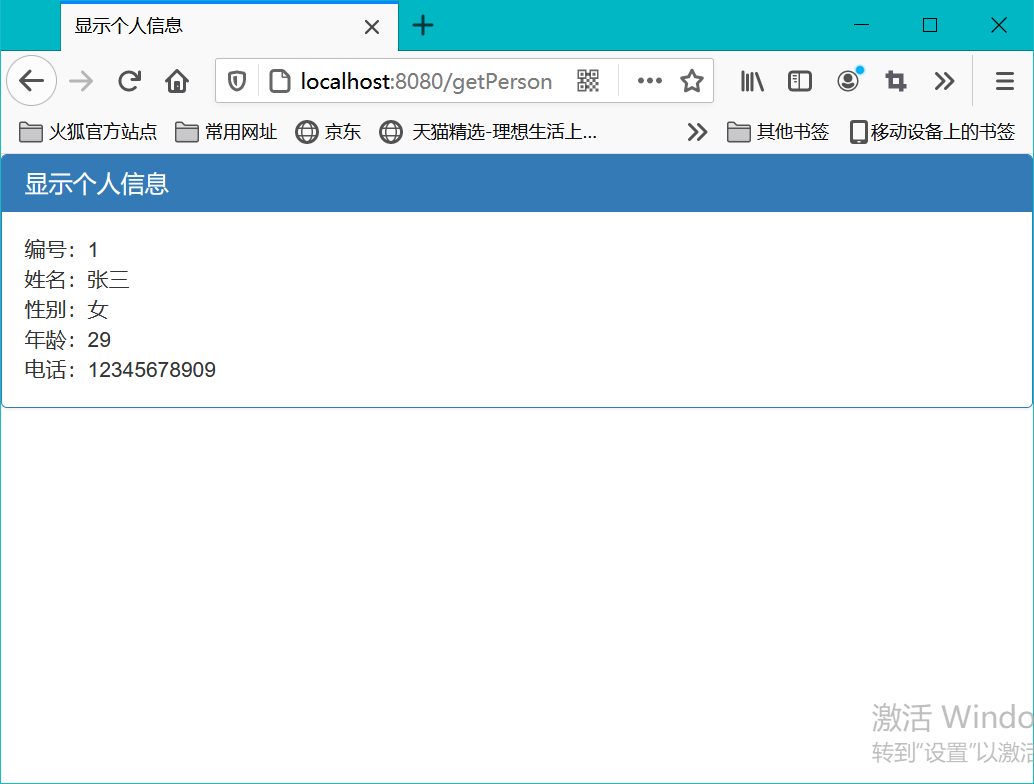Open the QR code generator icon
This screenshot has width=1034, height=784.
click(x=588, y=81)
